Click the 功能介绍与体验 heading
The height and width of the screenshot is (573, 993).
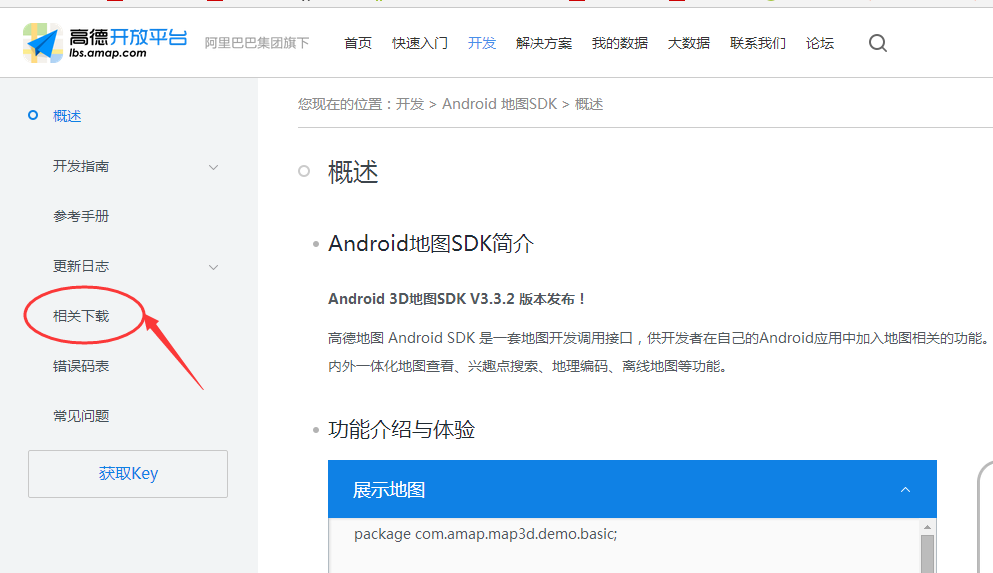[402, 429]
